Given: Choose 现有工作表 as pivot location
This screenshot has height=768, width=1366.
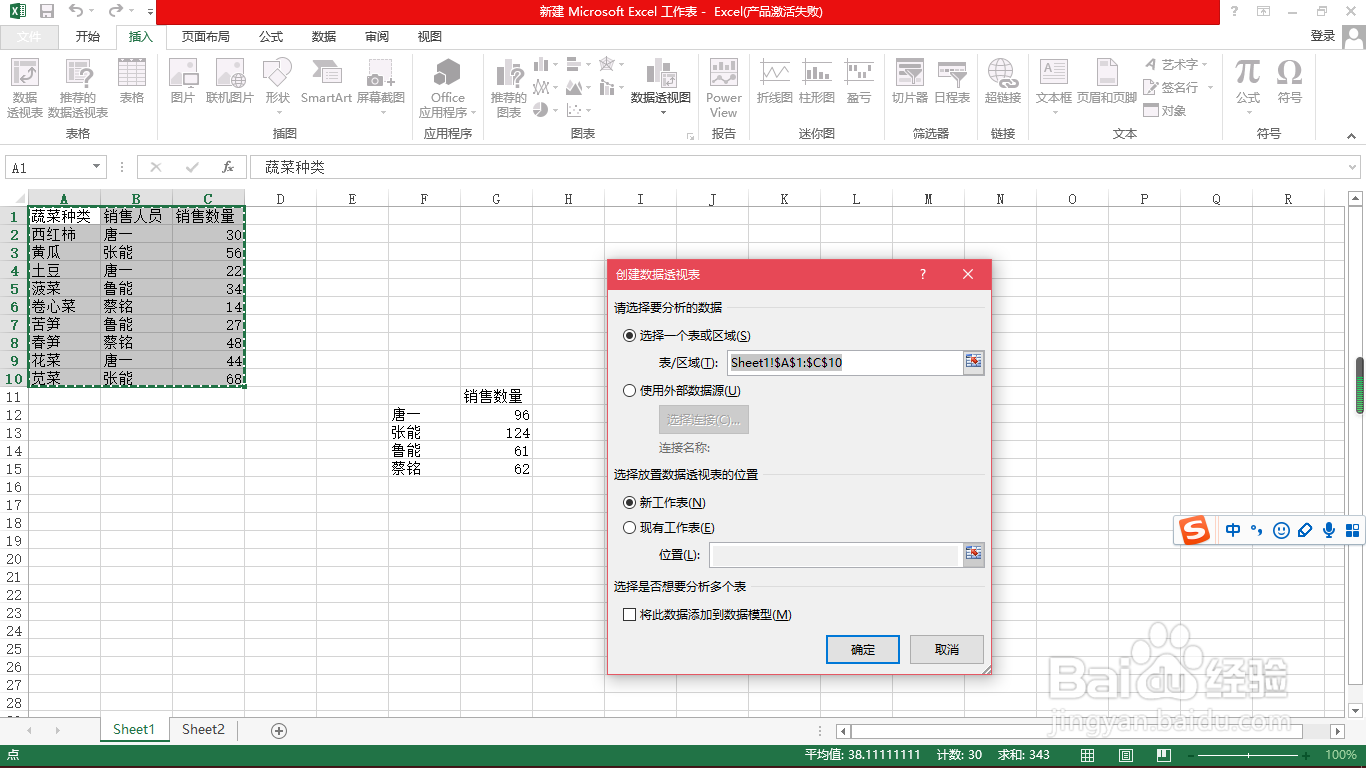Looking at the screenshot, I should pos(630,528).
